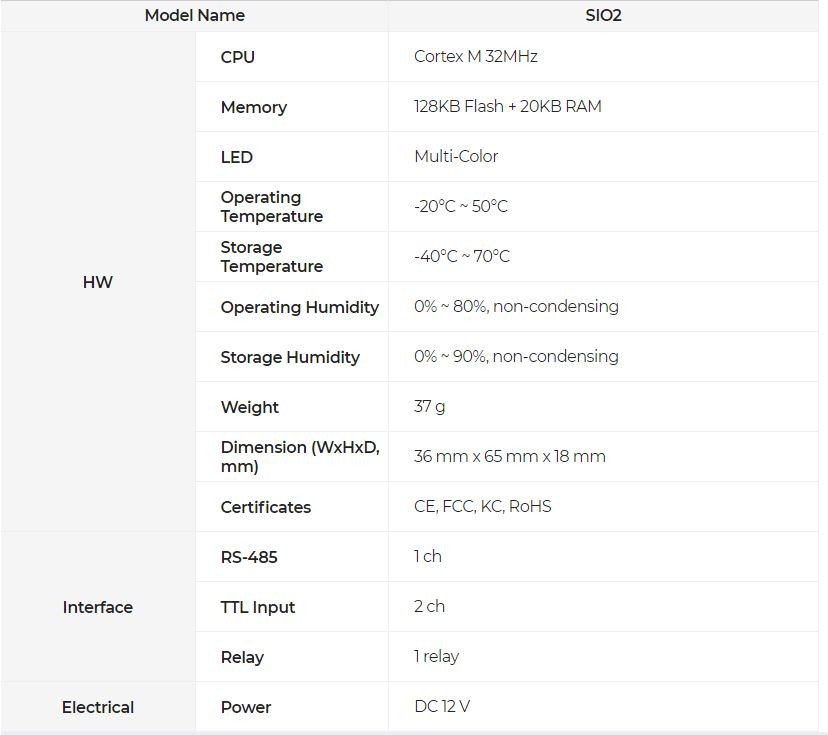Click the "CE, FCC, KC, RoHS" certificates value

(x=483, y=507)
